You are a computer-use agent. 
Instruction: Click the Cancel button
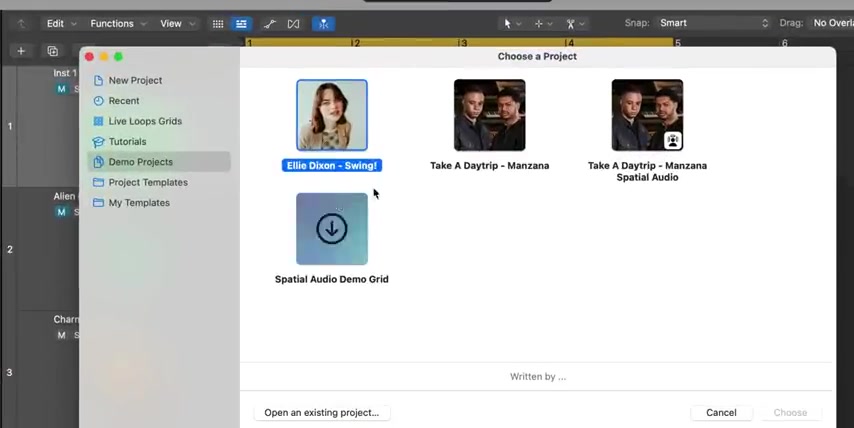(x=721, y=413)
